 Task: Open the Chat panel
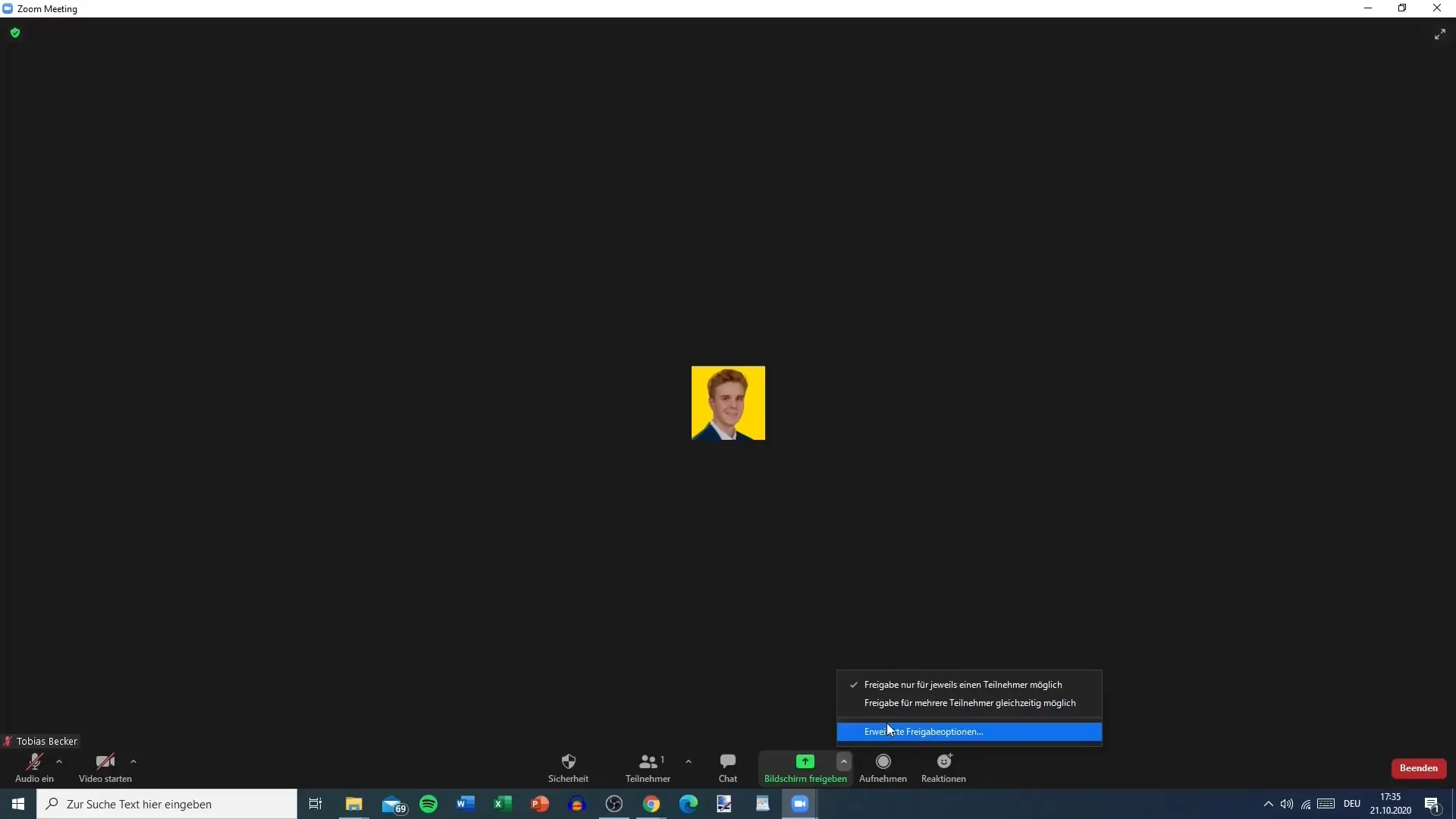[728, 767]
